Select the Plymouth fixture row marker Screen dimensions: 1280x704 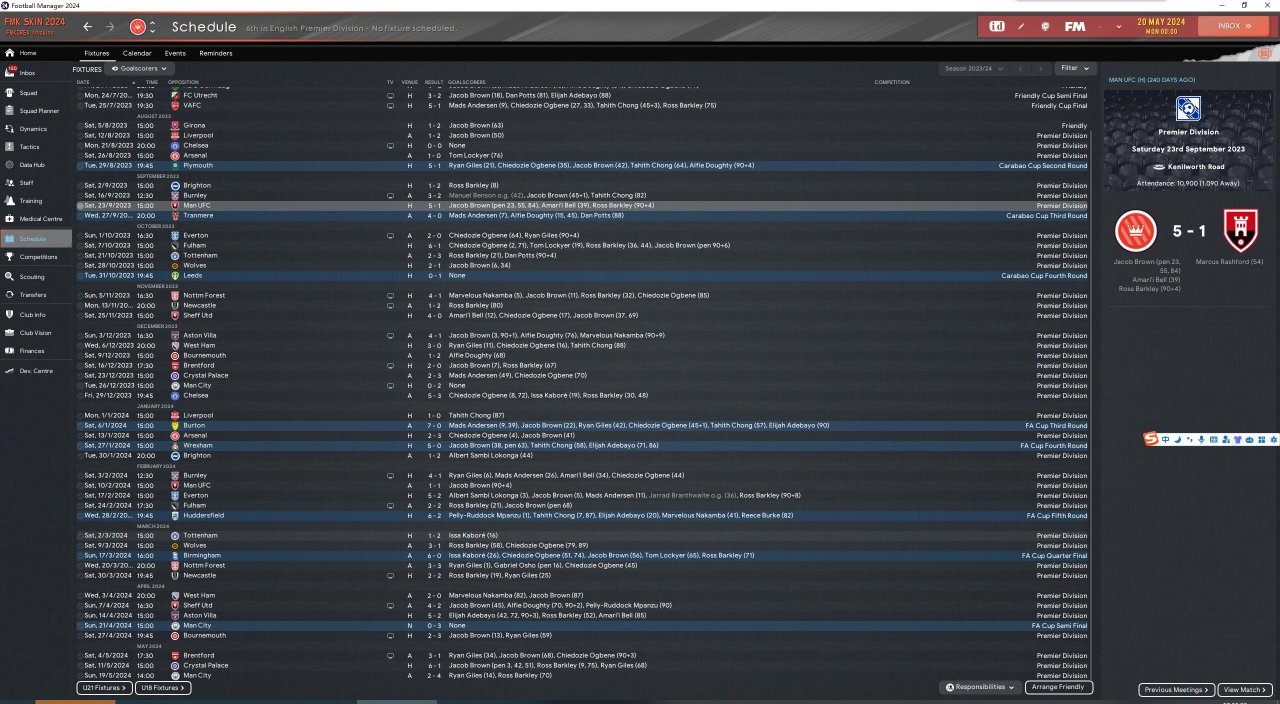click(80, 166)
